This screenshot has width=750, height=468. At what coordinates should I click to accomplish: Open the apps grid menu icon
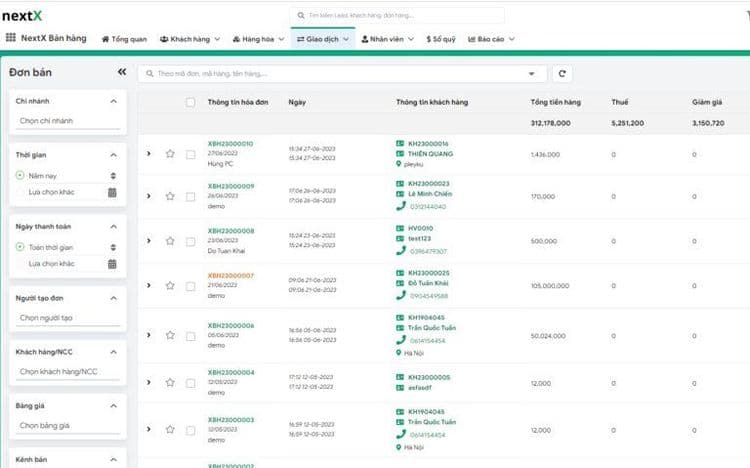(10, 38)
